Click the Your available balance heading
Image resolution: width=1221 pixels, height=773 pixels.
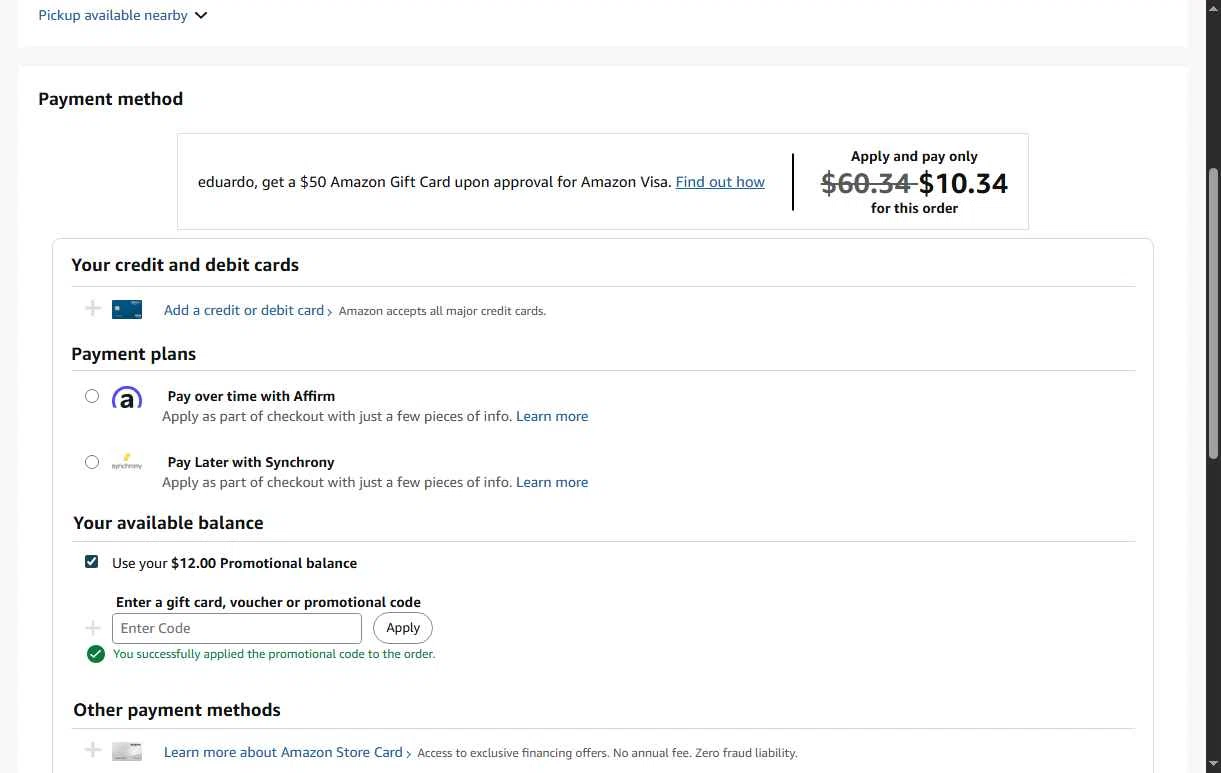coord(168,523)
